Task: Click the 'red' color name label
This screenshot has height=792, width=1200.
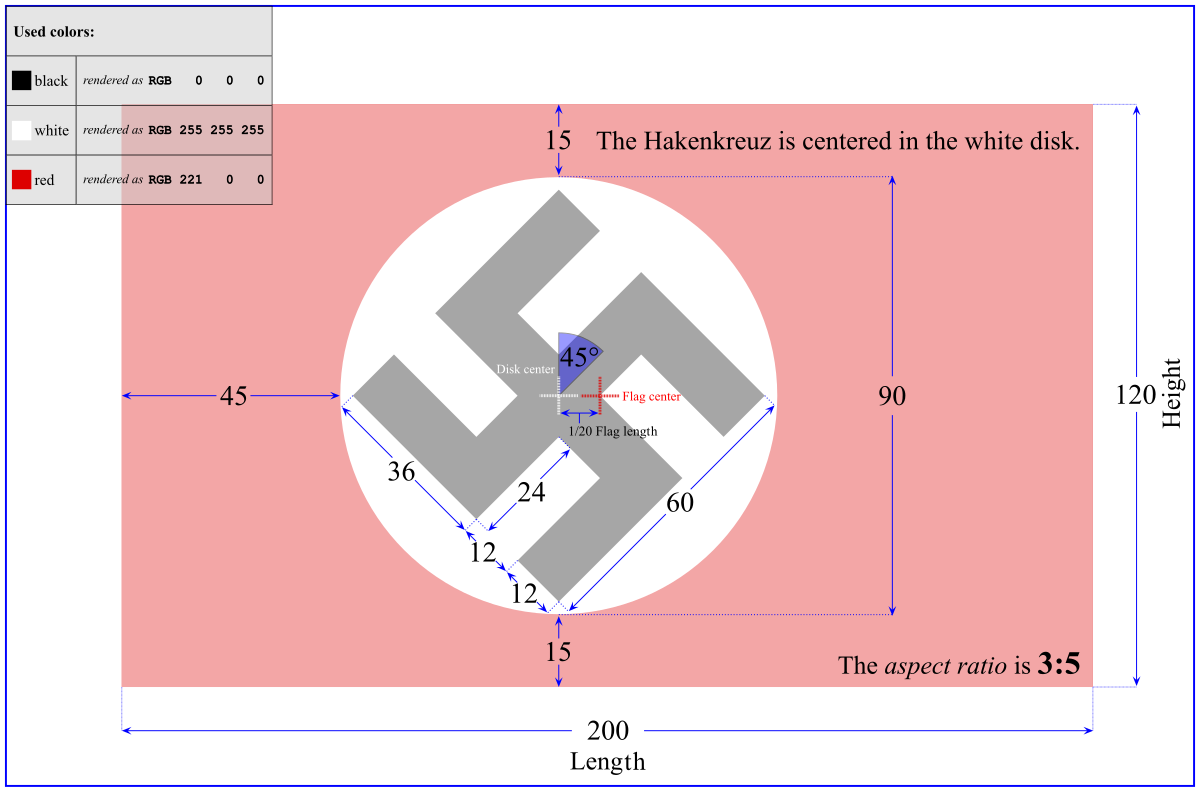Action: (44, 181)
